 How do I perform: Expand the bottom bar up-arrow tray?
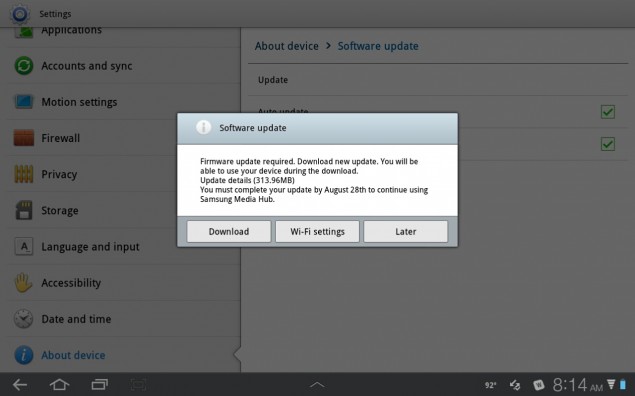pyautogui.click(x=317, y=384)
